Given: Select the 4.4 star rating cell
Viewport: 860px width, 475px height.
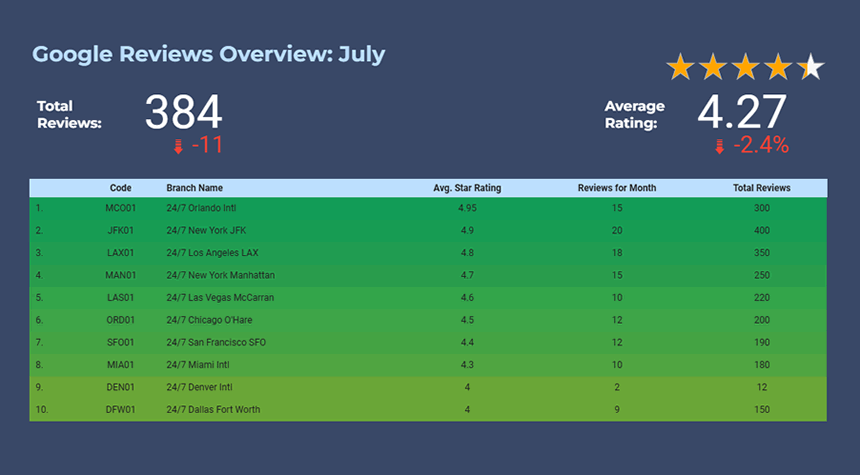Looking at the screenshot, I should (x=467, y=343).
